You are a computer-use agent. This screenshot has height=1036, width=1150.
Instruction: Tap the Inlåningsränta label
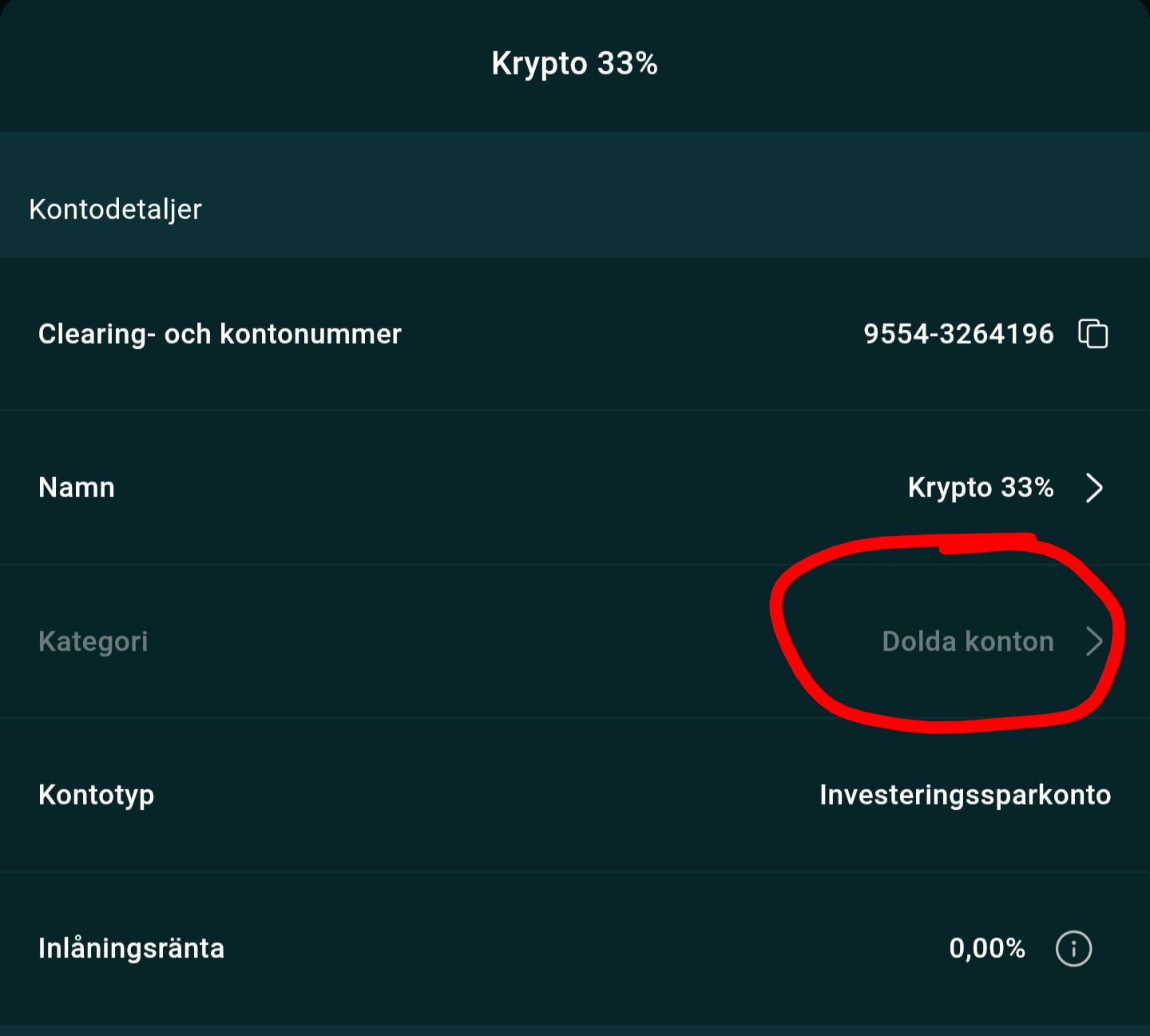pyautogui.click(x=132, y=948)
